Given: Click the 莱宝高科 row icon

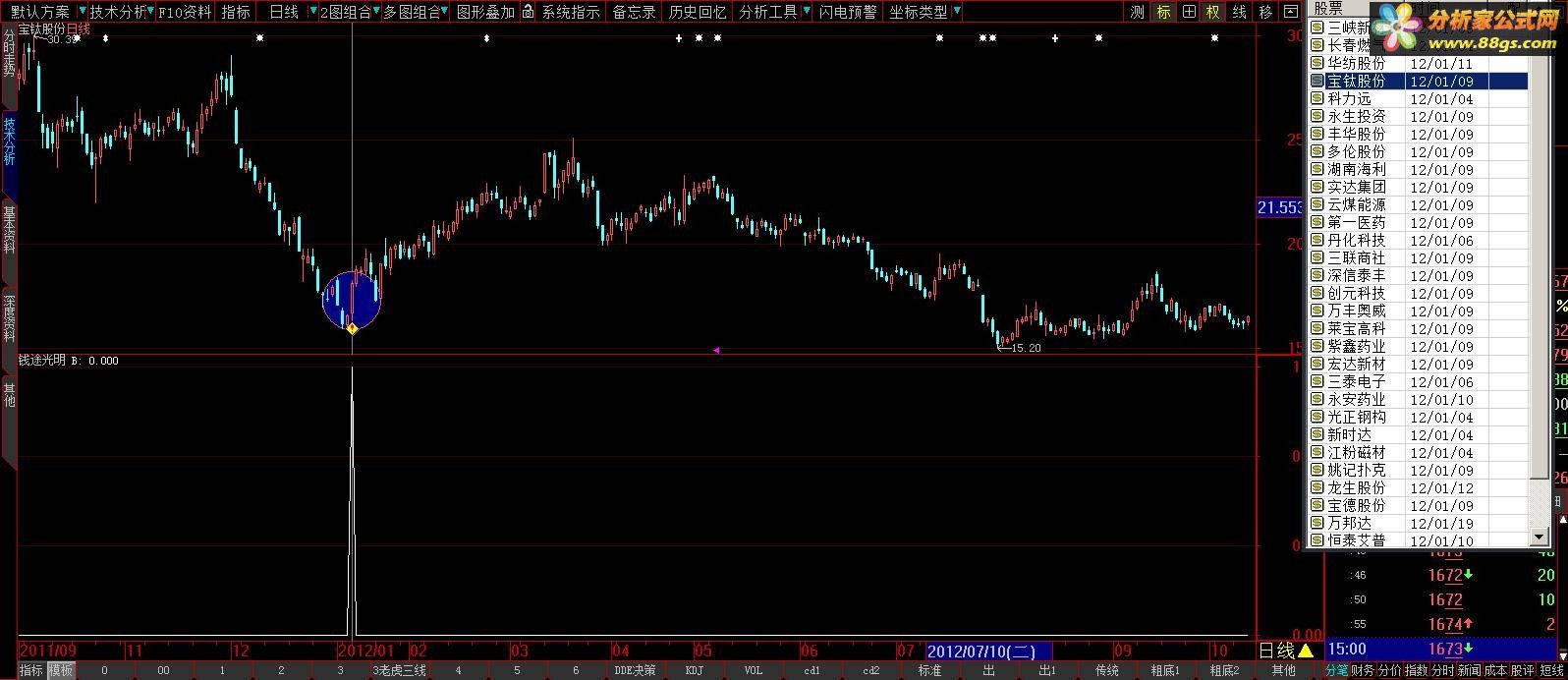Looking at the screenshot, I should [1317, 329].
